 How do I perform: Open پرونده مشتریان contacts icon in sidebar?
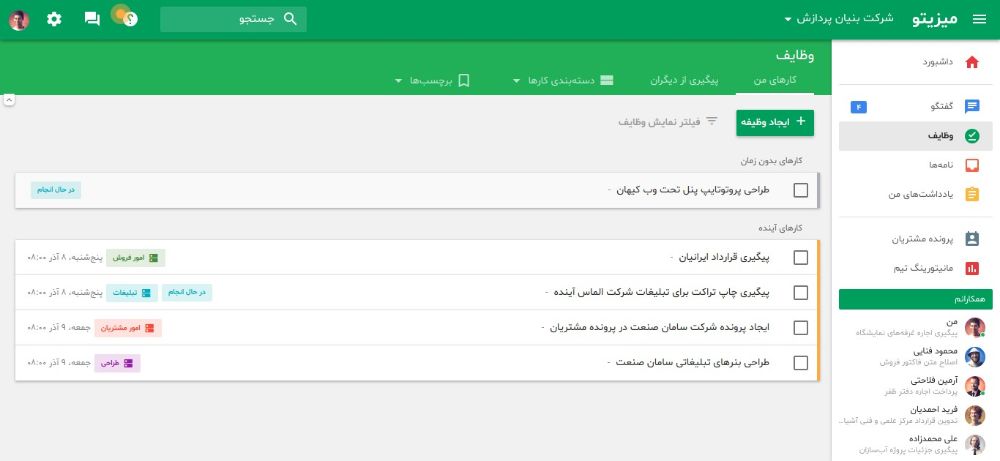pos(971,239)
